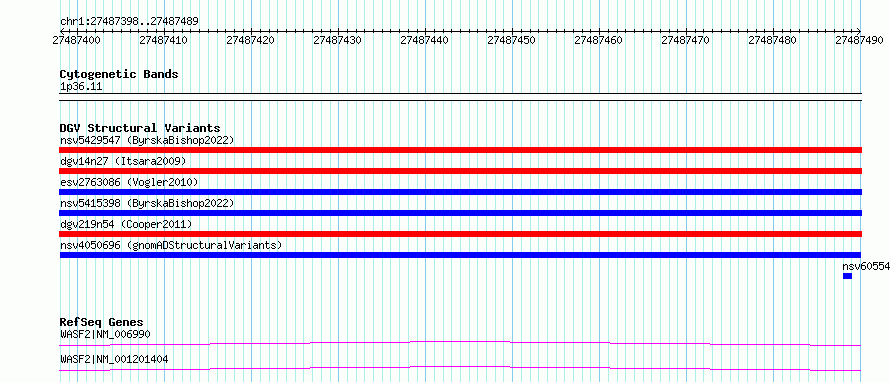Click dgv219n54 (Cooper2011) red bar
Image resolution: width=890 pixels, height=382 pixels.
coord(460,234)
